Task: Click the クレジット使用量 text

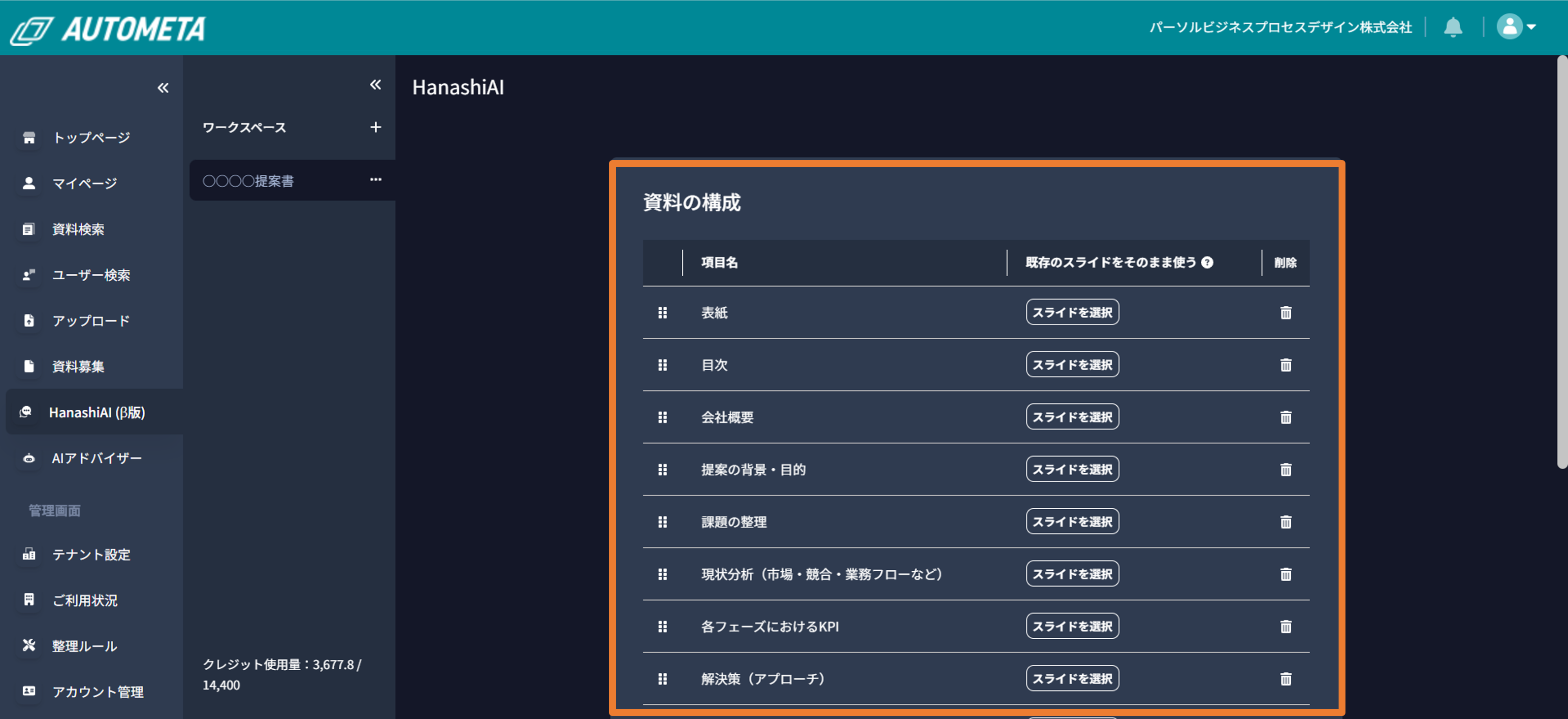Action: click(282, 675)
